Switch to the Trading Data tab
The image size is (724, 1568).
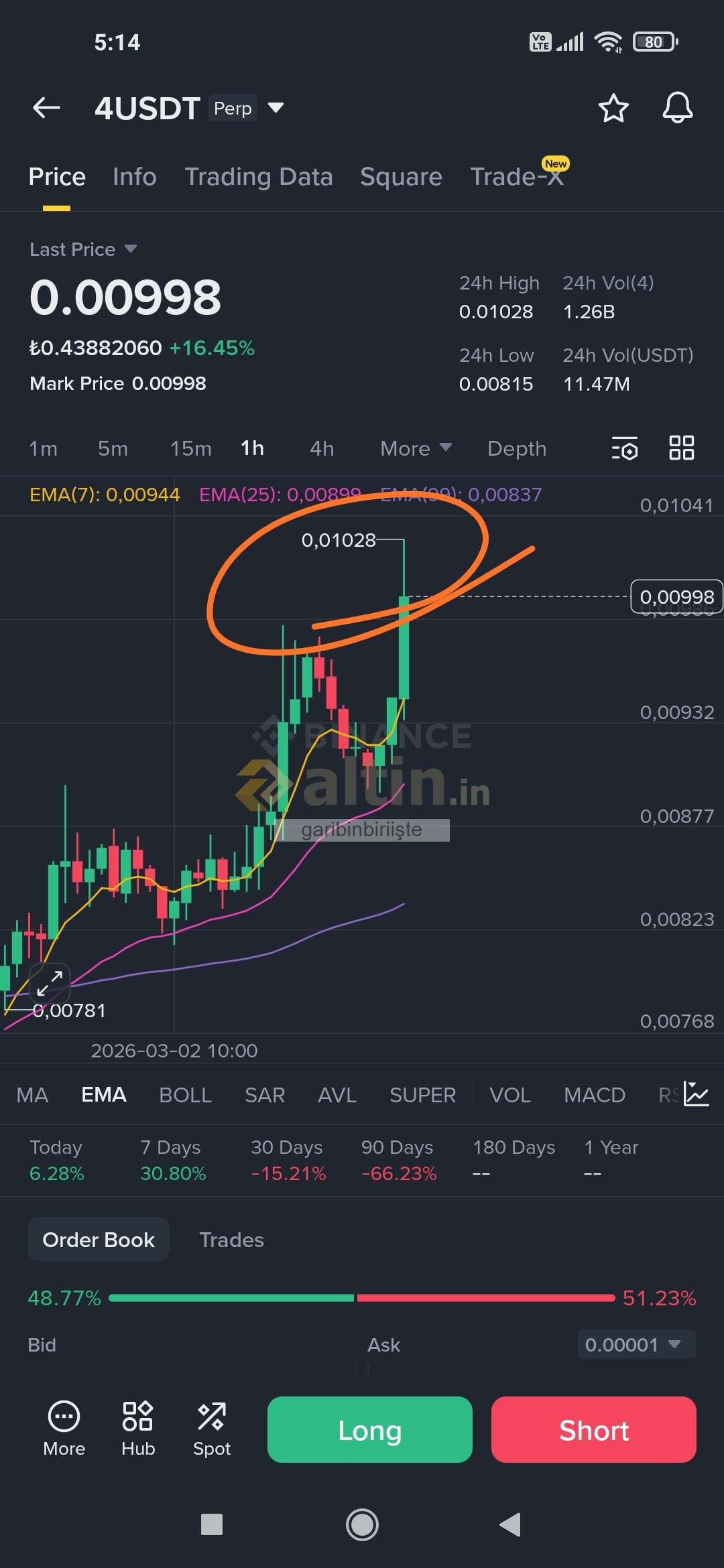pos(259,177)
